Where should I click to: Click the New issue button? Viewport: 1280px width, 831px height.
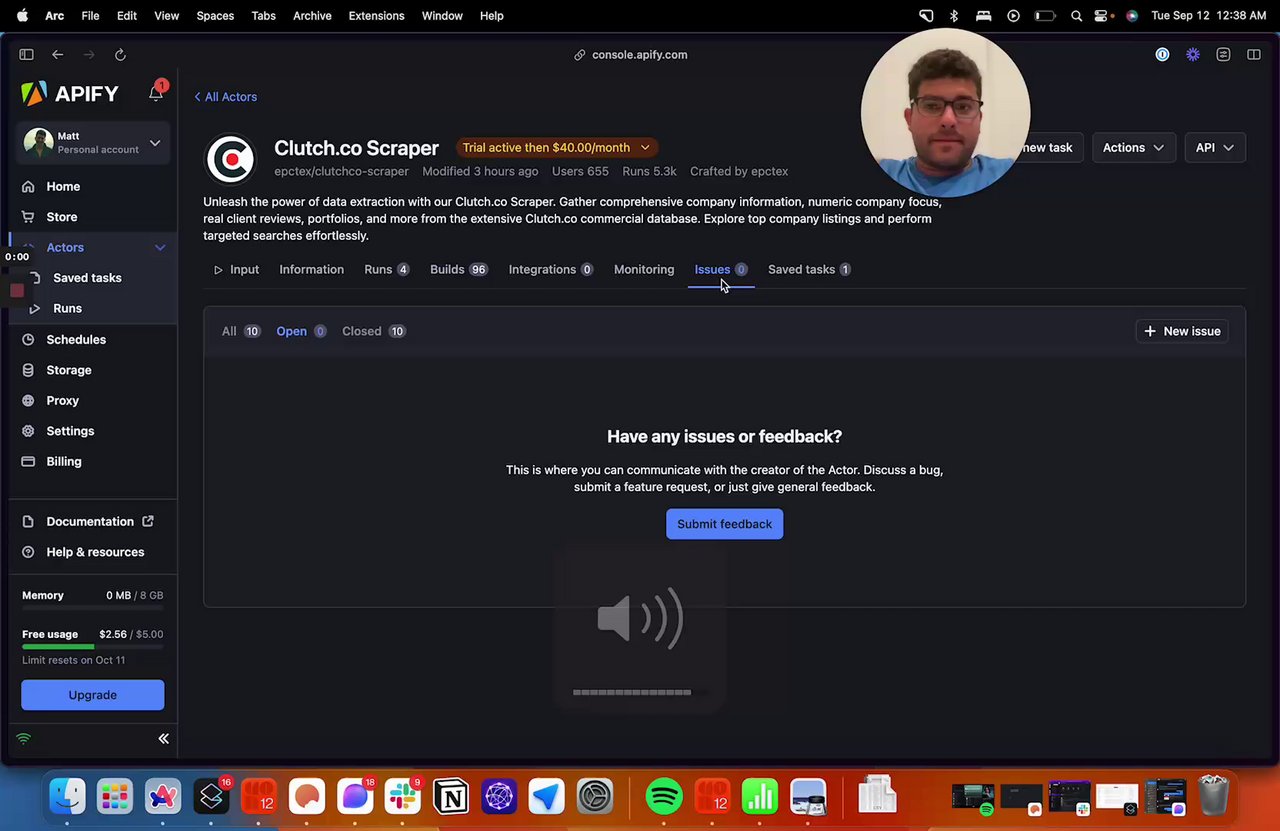click(1182, 331)
